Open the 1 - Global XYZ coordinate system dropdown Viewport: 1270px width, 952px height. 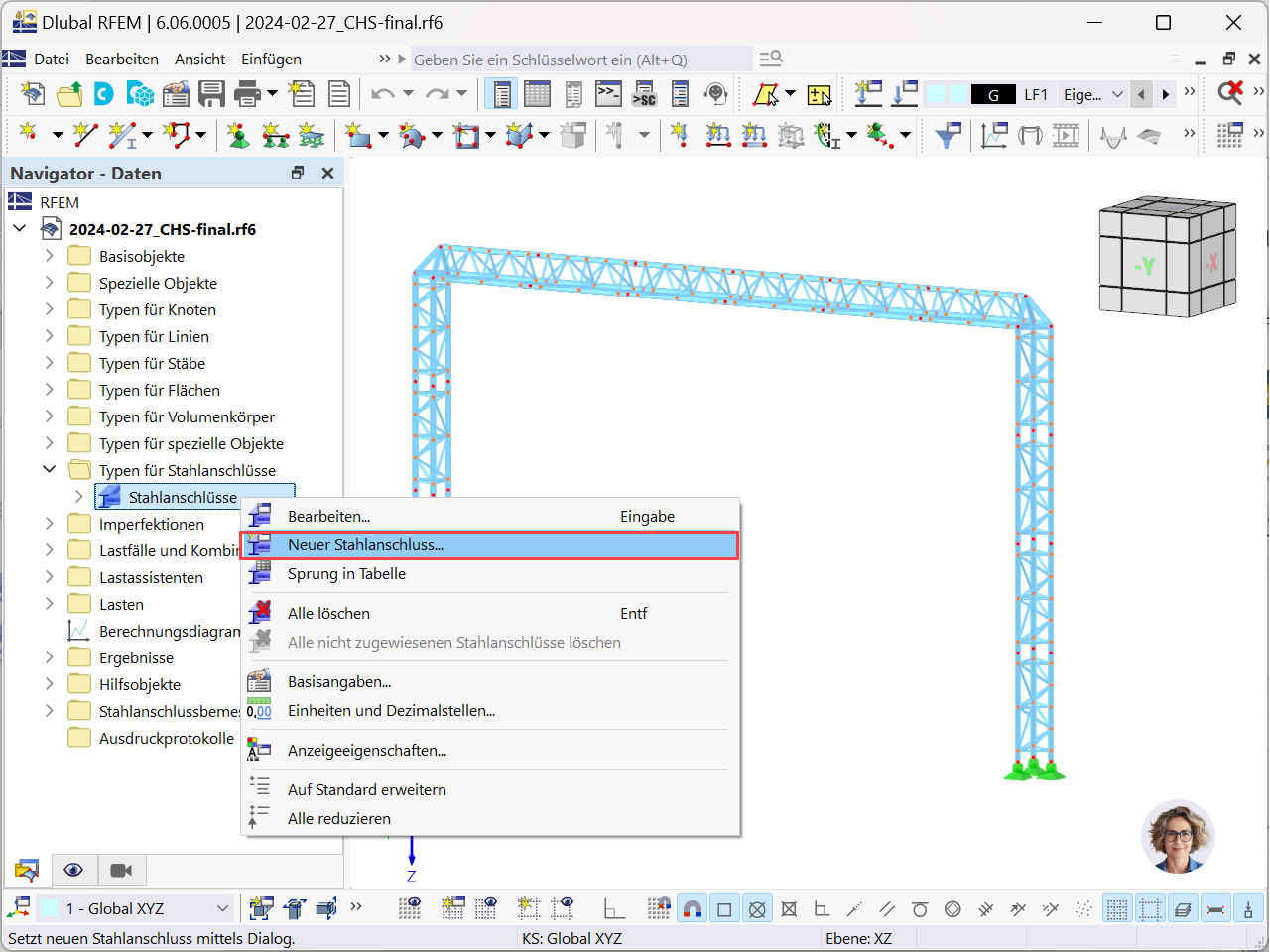tap(134, 908)
